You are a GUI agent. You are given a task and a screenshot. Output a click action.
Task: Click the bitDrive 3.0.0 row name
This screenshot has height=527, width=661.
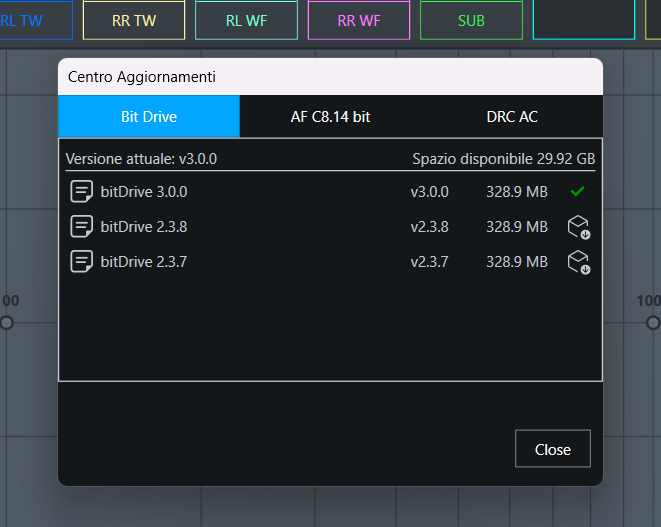click(144, 192)
